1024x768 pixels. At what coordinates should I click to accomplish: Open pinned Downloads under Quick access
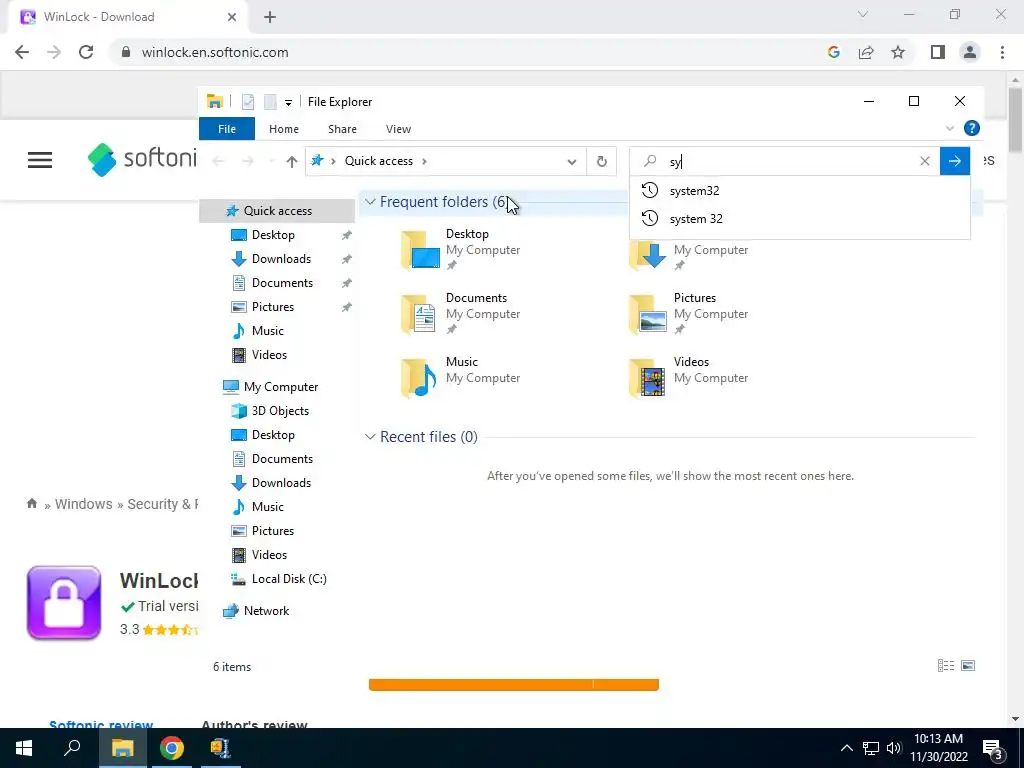[x=281, y=259]
